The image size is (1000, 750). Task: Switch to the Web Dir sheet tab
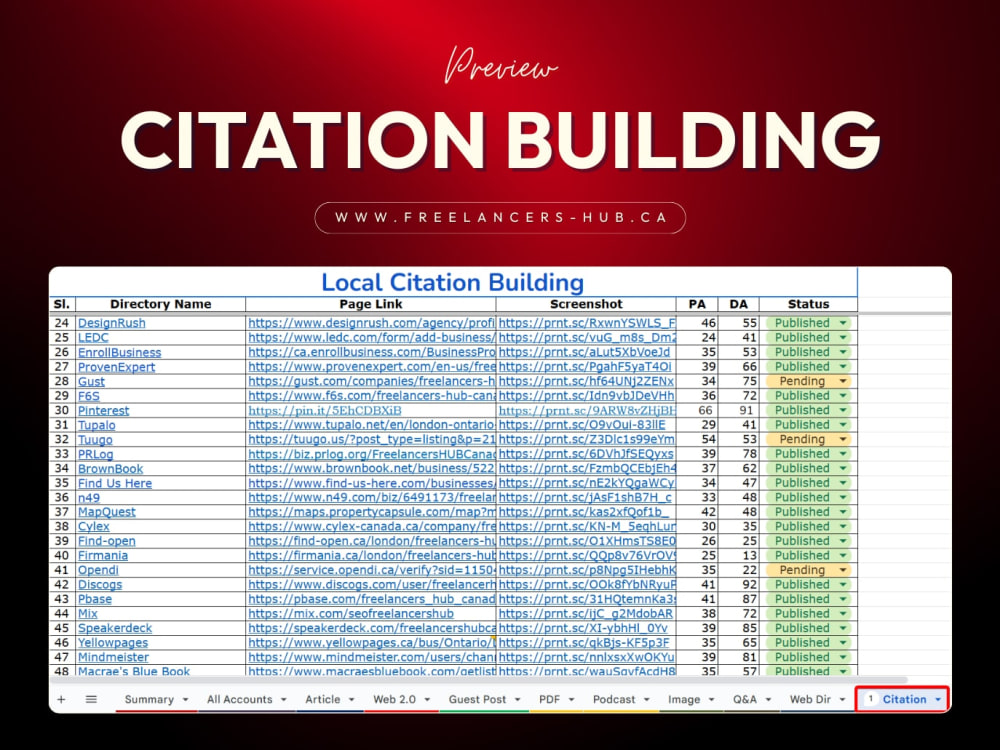810,700
